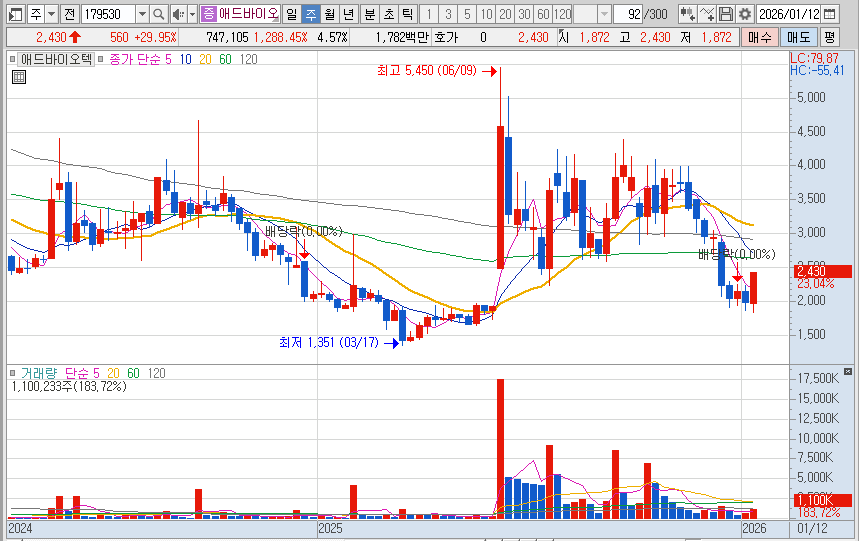
Task: Switch chart to monthly 월 period
Action: (x=329, y=14)
